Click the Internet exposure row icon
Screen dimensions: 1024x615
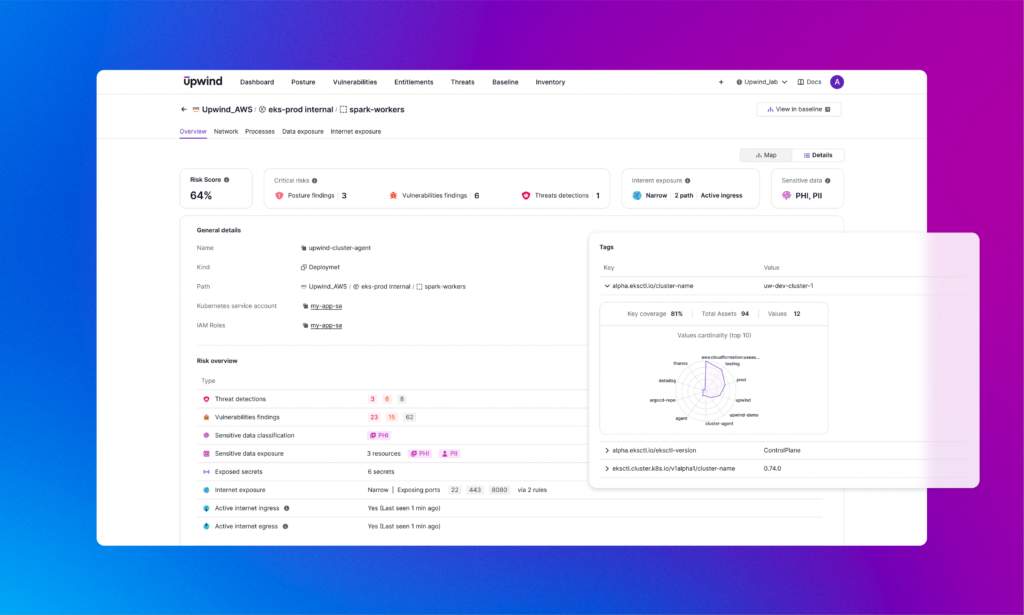click(x=206, y=490)
